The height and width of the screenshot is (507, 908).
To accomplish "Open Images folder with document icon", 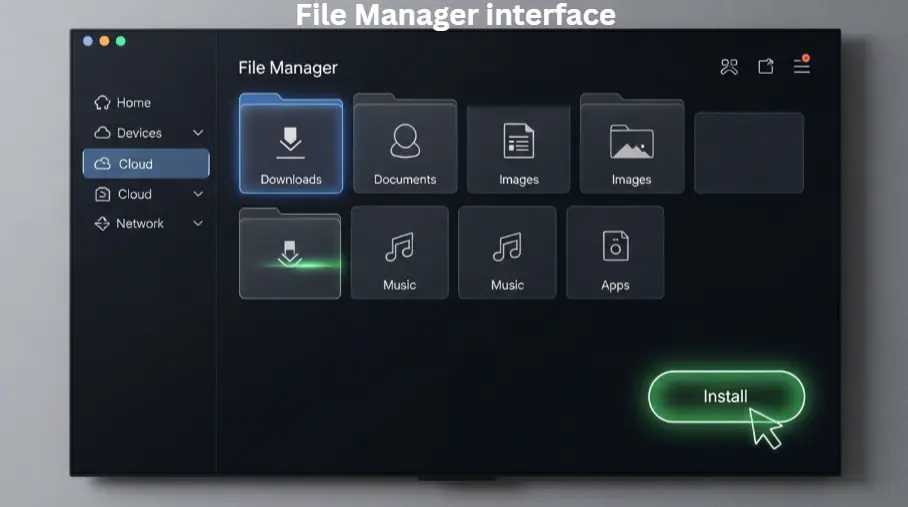I will click(x=518, y=148).
